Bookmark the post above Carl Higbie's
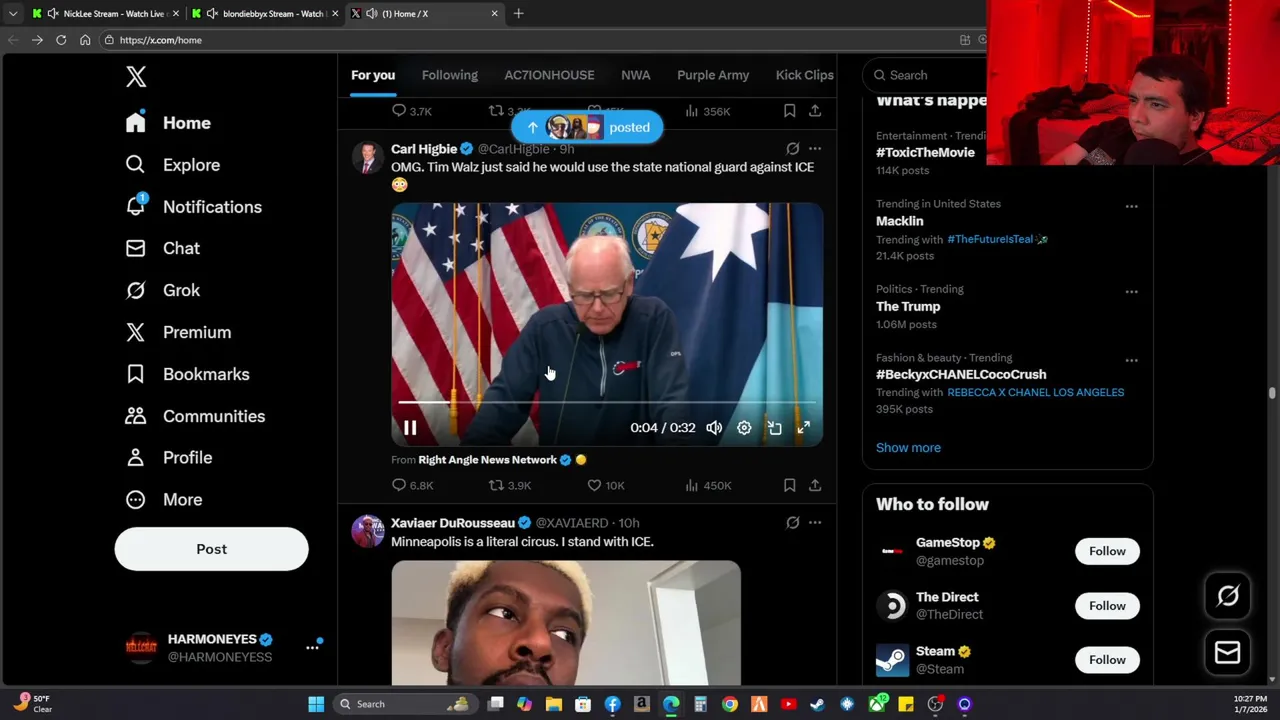The image size is (1280, 720). 789,111
